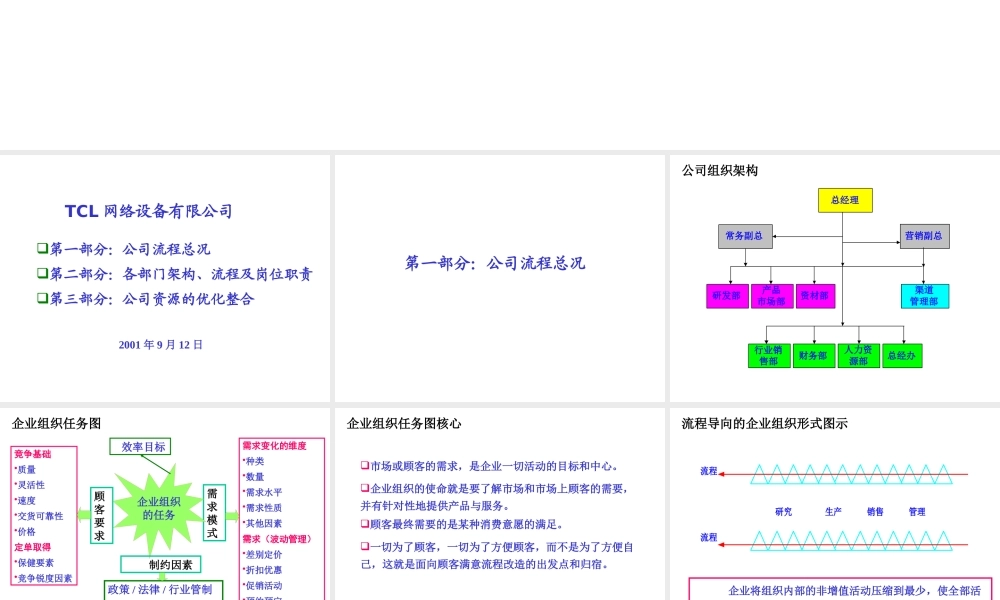Click the date 2001 年 9 月 12 日

[x=160, y=345]
